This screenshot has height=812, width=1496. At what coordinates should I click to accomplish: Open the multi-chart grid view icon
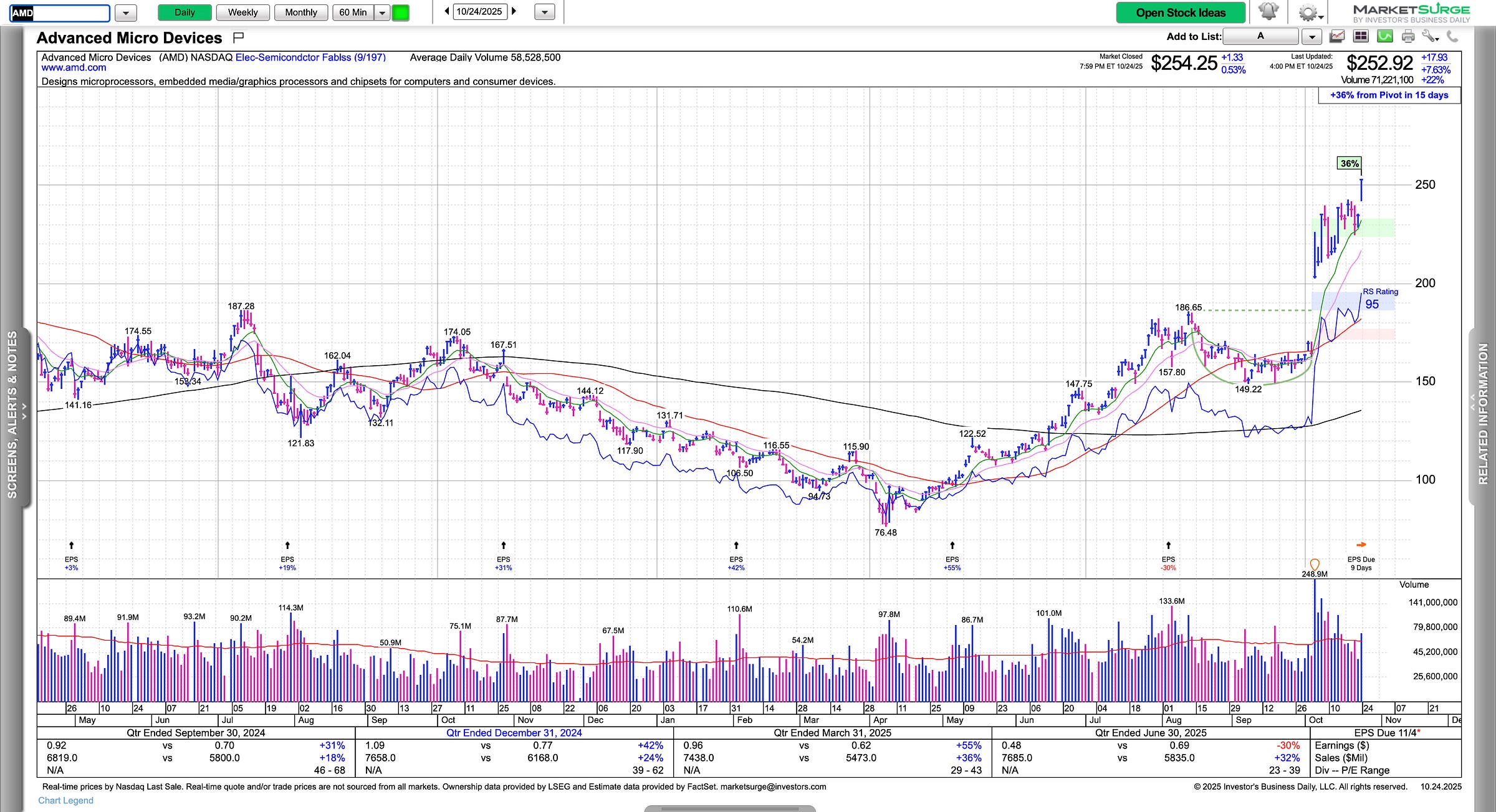[1361, 37]
